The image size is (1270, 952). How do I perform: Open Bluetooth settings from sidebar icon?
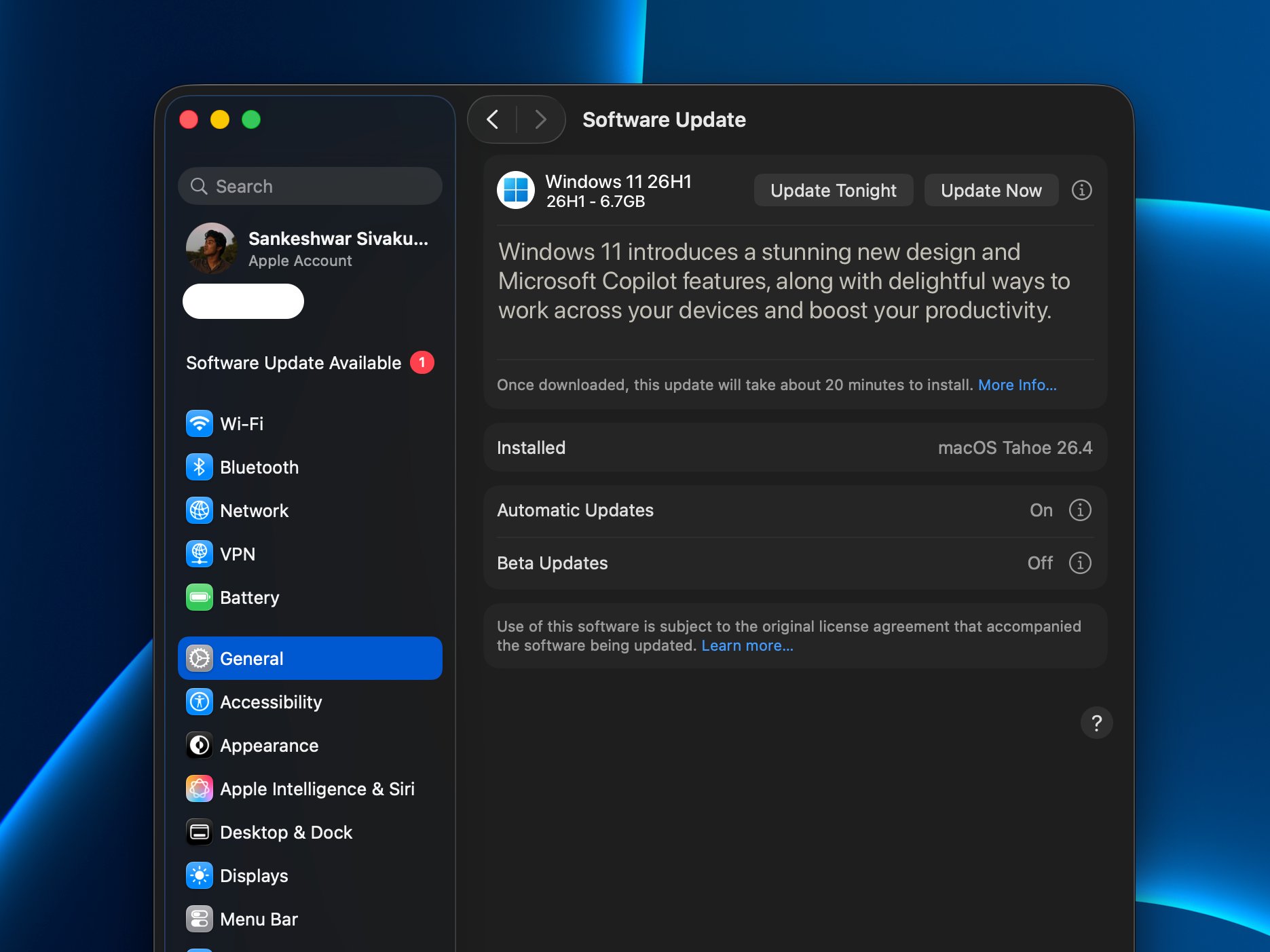[x=199, y=467]
